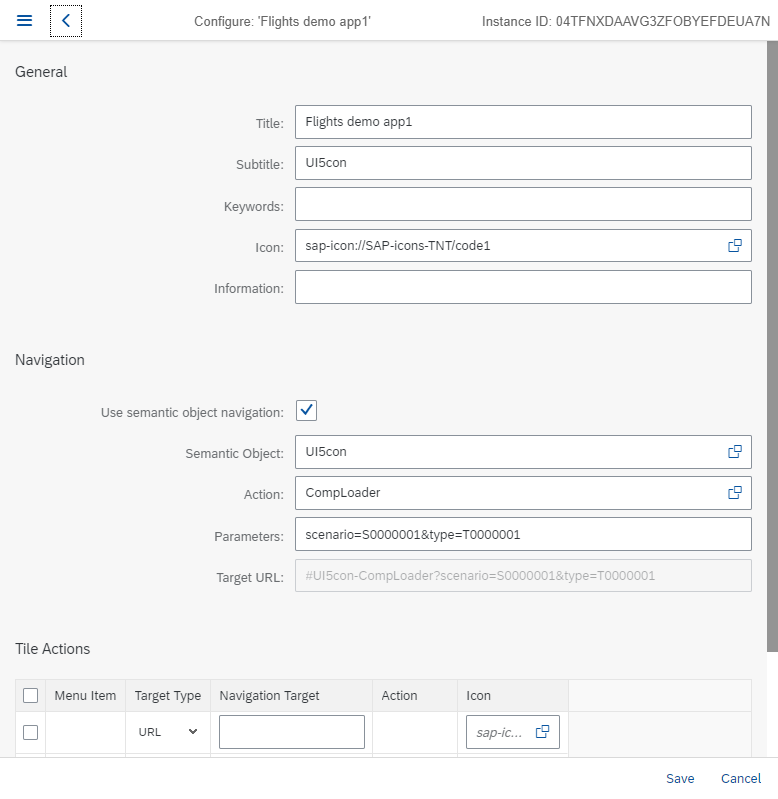Click the Navigation Target column header
The image size is (778, 799).
click(x=269, y=696)
